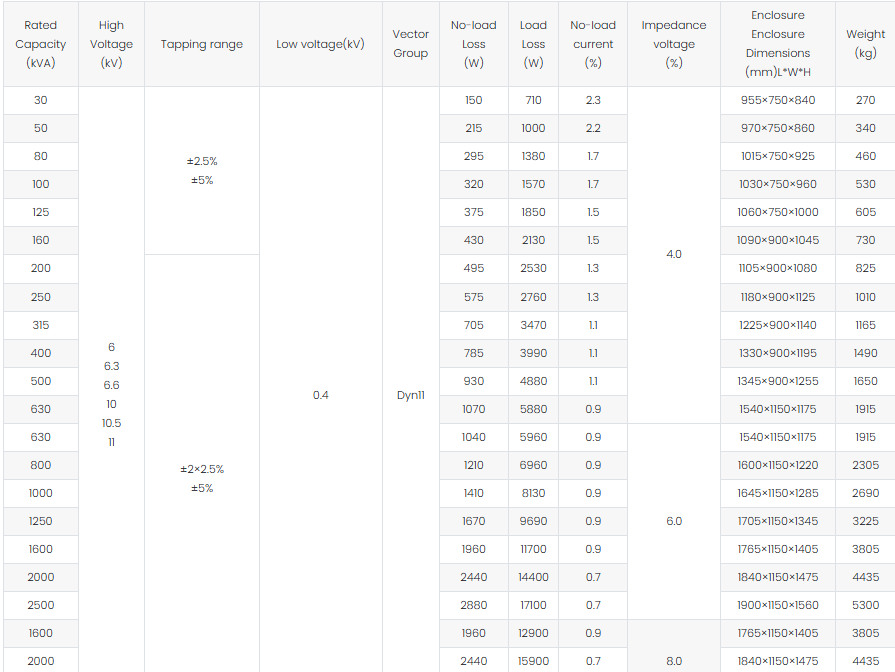Click the 4.0 impedance voltage cell
Image resolution: width=895 pixels, height=672 pixels.
tap(673, 254)
